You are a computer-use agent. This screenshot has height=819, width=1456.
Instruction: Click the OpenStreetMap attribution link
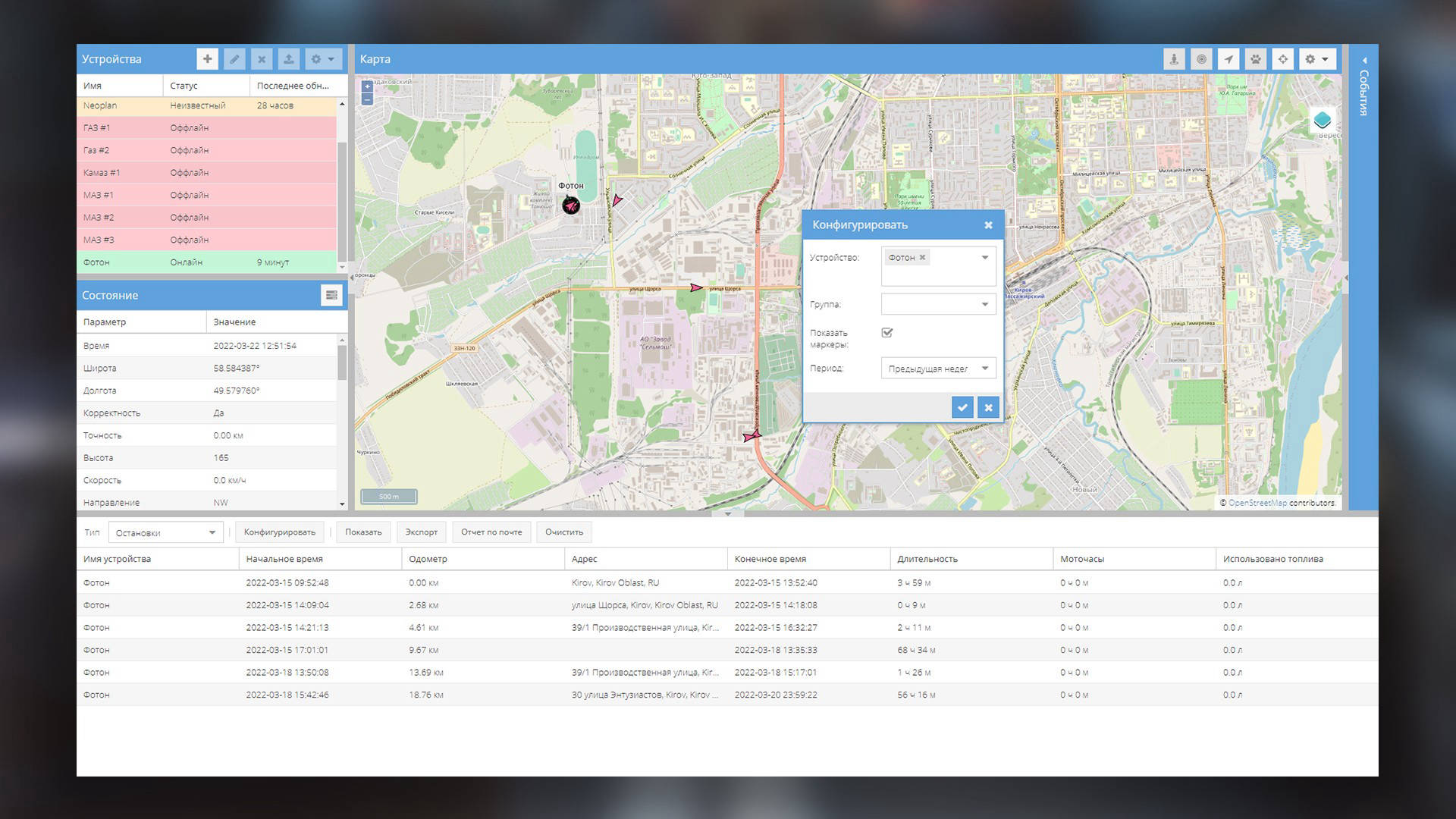click(1257, 502)
